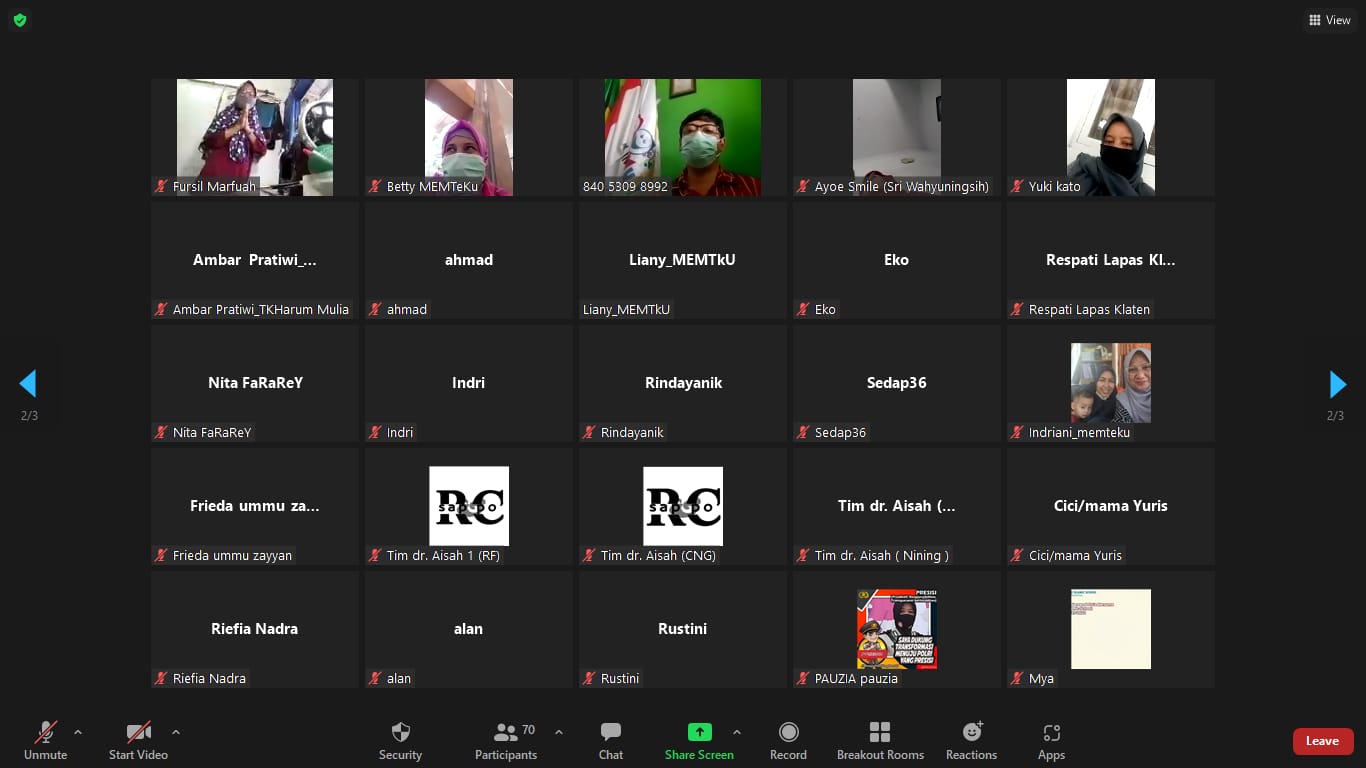Open the Security shield icon

tap(400, 740)
